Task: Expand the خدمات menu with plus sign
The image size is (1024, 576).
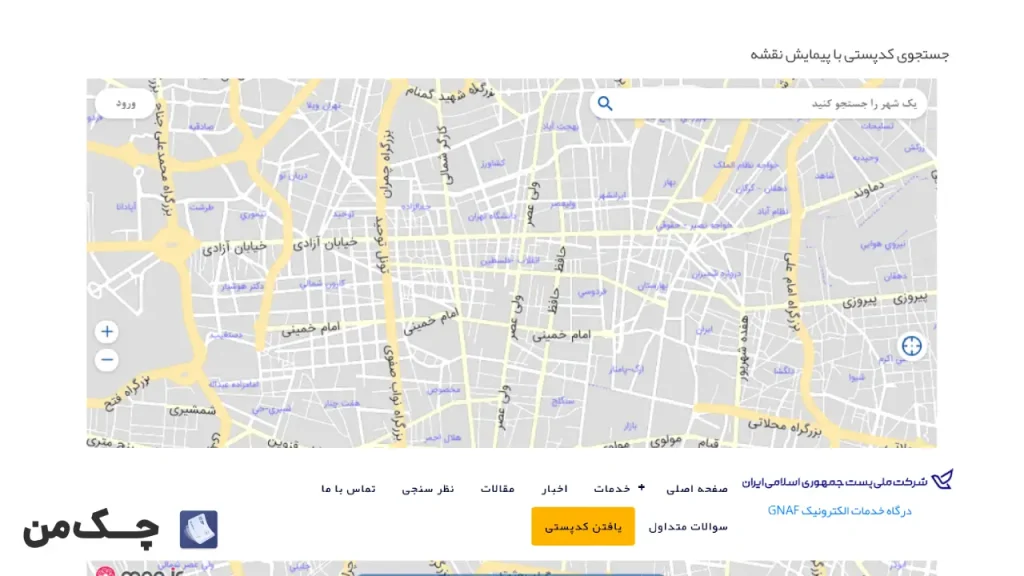Action: pos(641,488)
